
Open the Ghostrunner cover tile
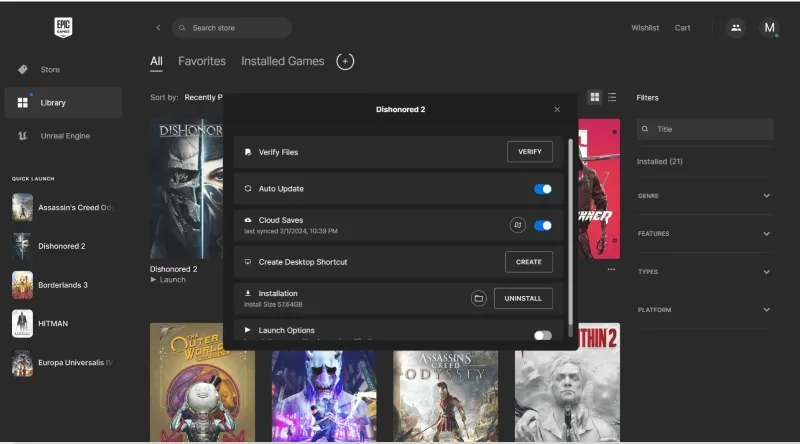pos(599,189)
